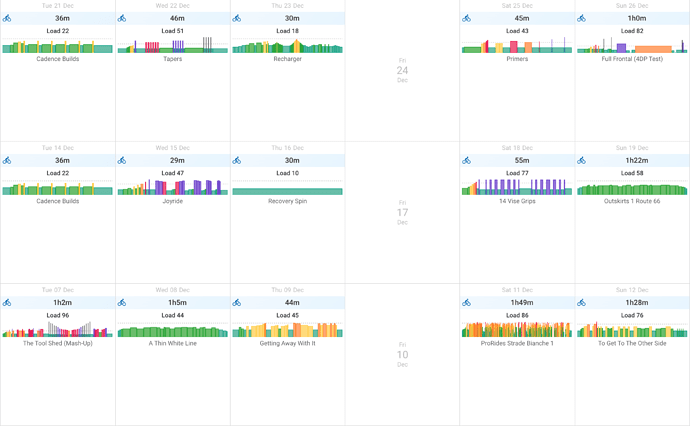The image size is (690, 426).
Task: Click the cycling icon on Thu 16 Dec
Action: coord(237,161)
